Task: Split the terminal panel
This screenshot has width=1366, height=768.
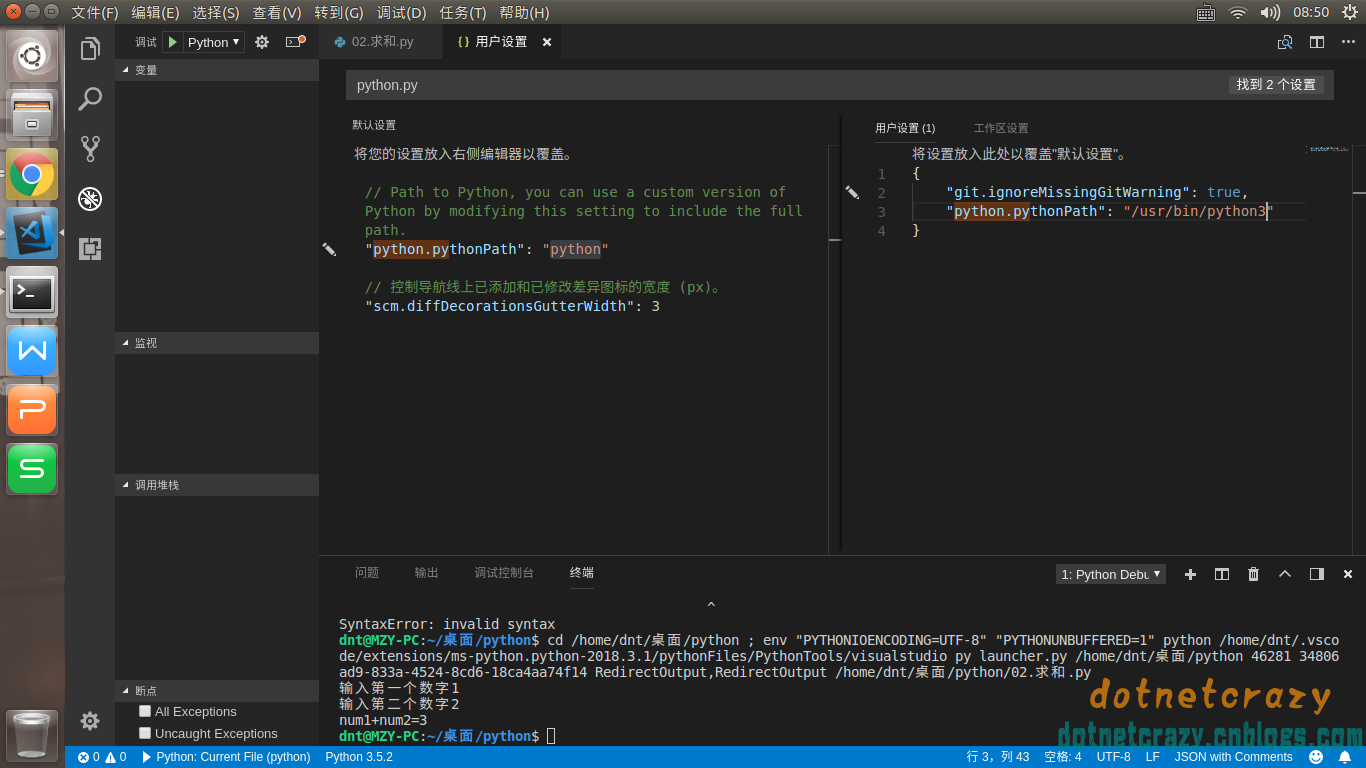Action: (1222, 574)
